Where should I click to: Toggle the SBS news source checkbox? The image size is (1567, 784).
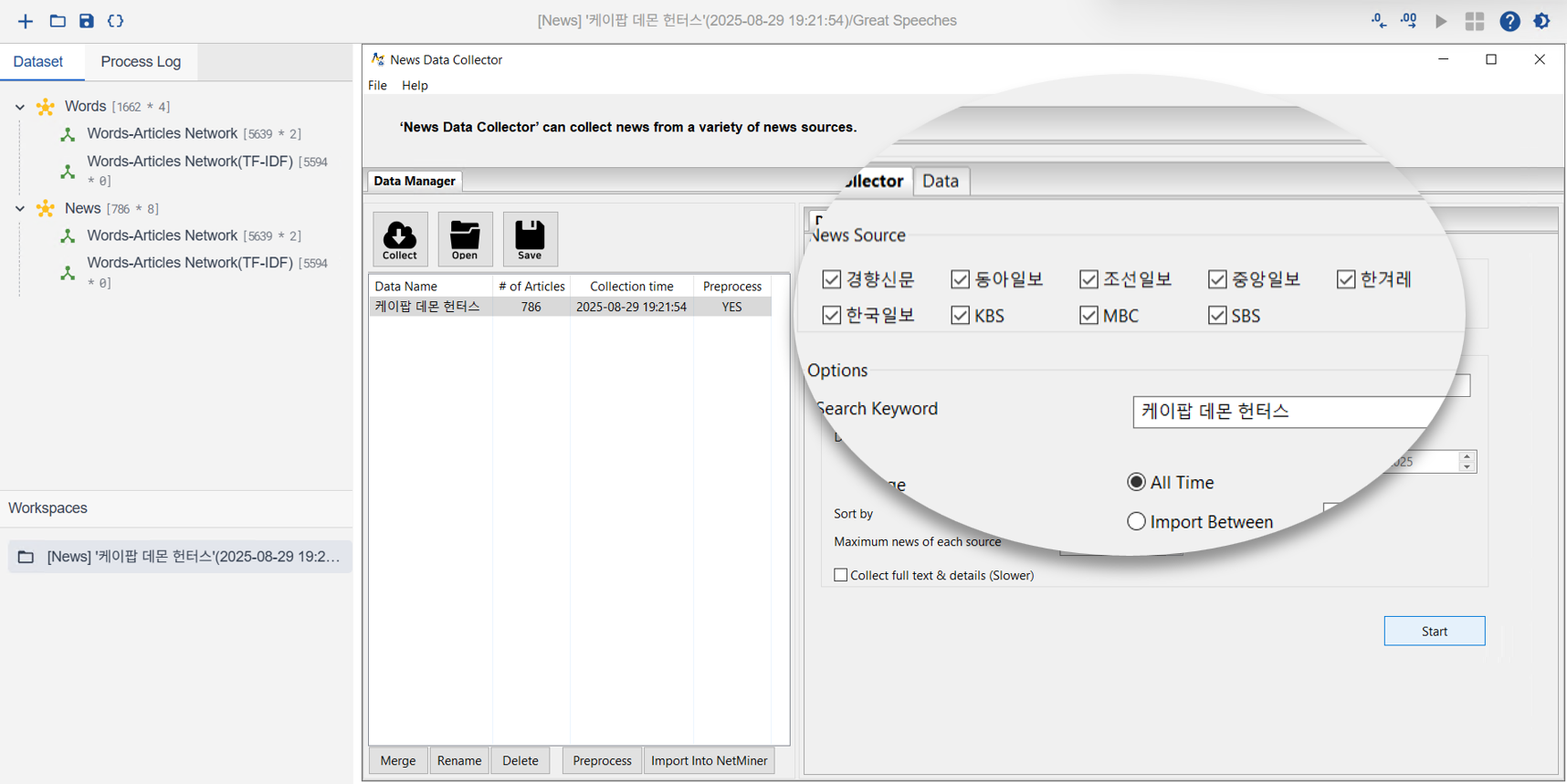pyautogui.click(x=1217, y=316)
